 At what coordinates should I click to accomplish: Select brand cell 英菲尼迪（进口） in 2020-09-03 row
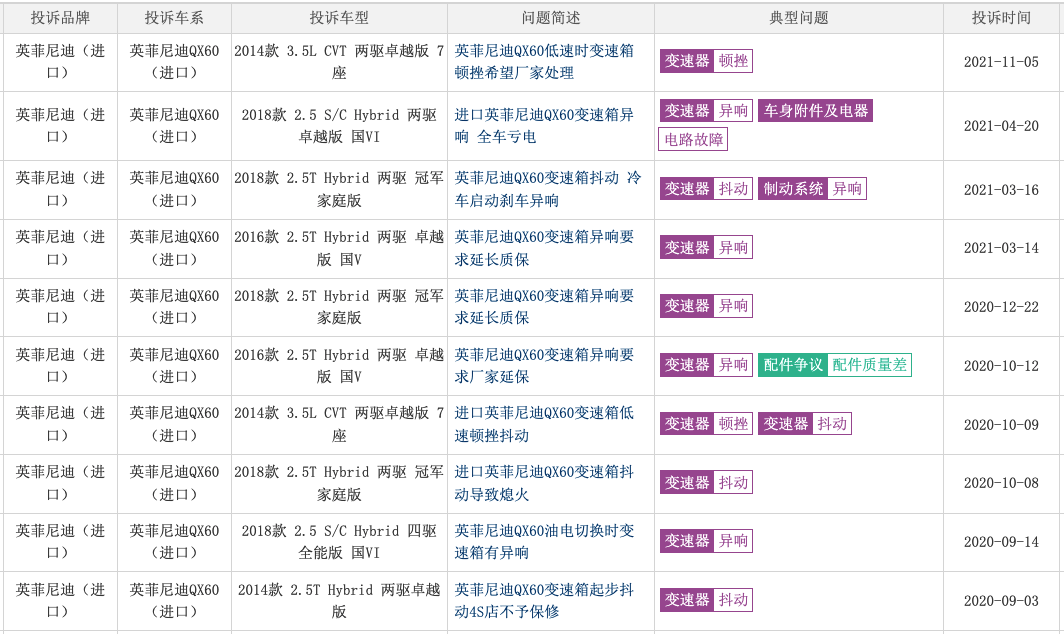pyautogui.click(x=60, y=601)
